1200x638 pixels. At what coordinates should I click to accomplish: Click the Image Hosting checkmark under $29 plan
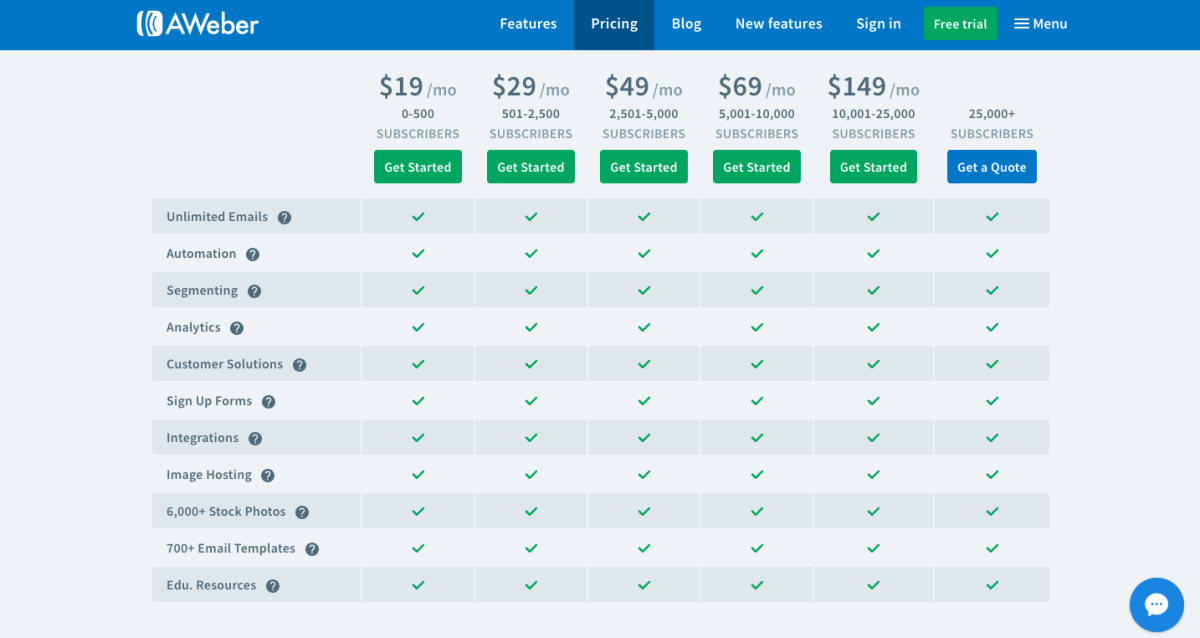click(x=531, y=475)
